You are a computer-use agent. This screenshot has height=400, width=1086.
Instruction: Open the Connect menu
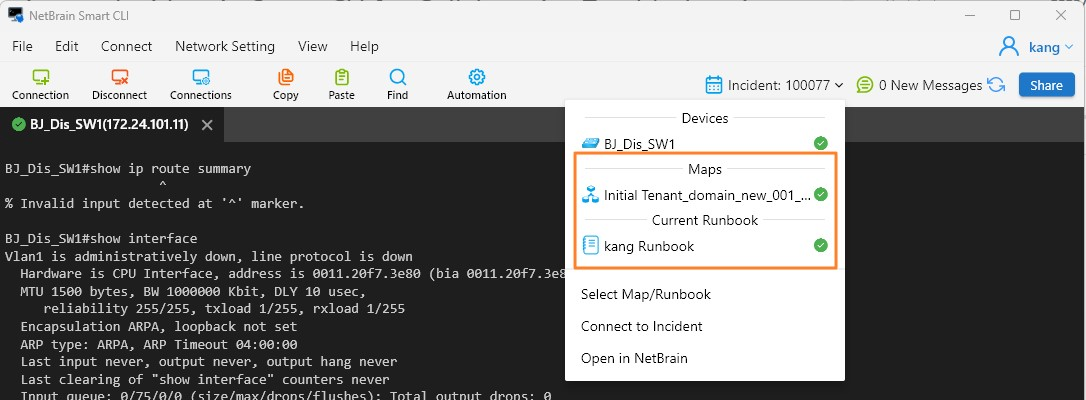point(126,46)
